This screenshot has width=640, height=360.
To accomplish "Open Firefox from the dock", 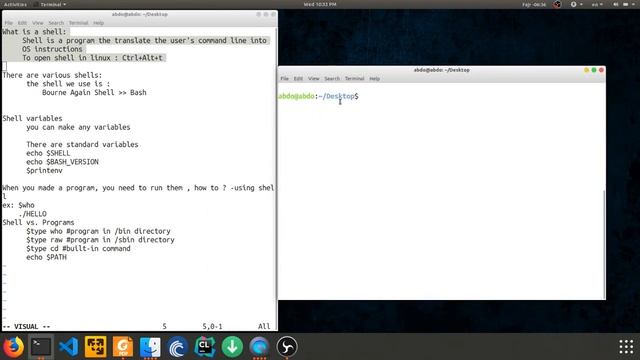I will click(x=13, y=347).
